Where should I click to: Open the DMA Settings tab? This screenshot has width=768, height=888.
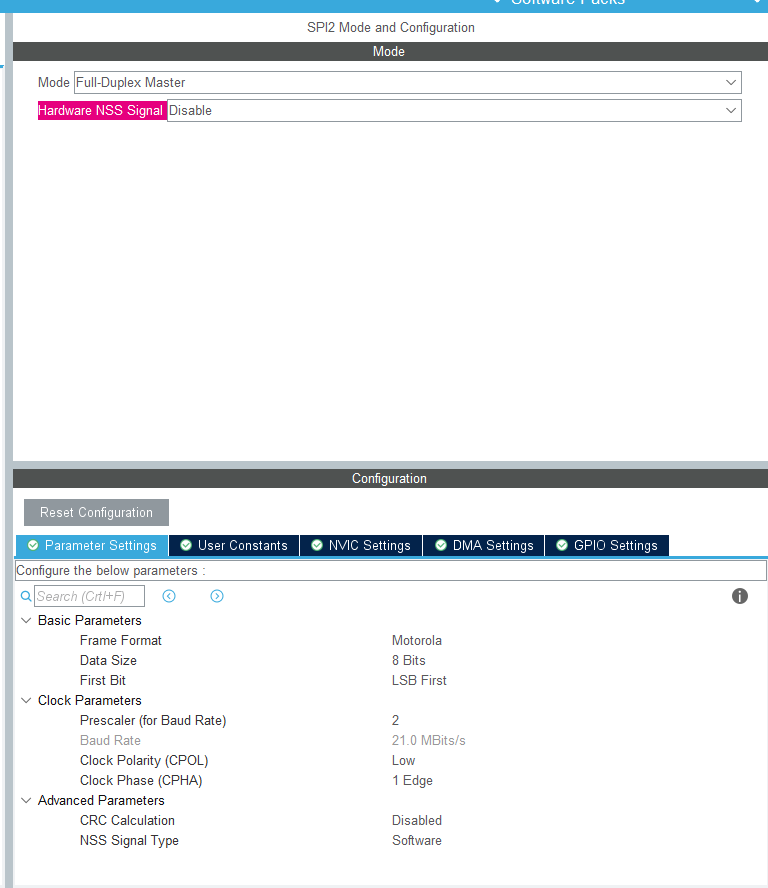[484, 545]
